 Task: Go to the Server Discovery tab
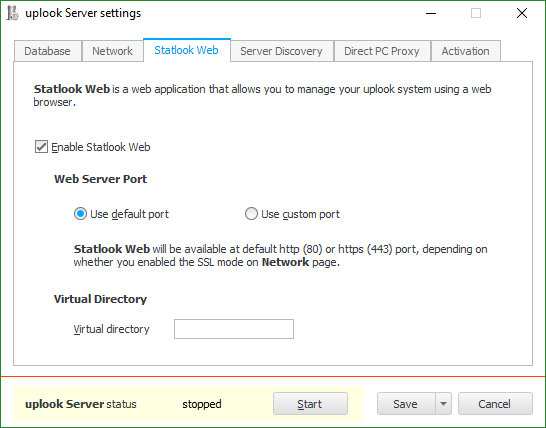pos(282,51)
